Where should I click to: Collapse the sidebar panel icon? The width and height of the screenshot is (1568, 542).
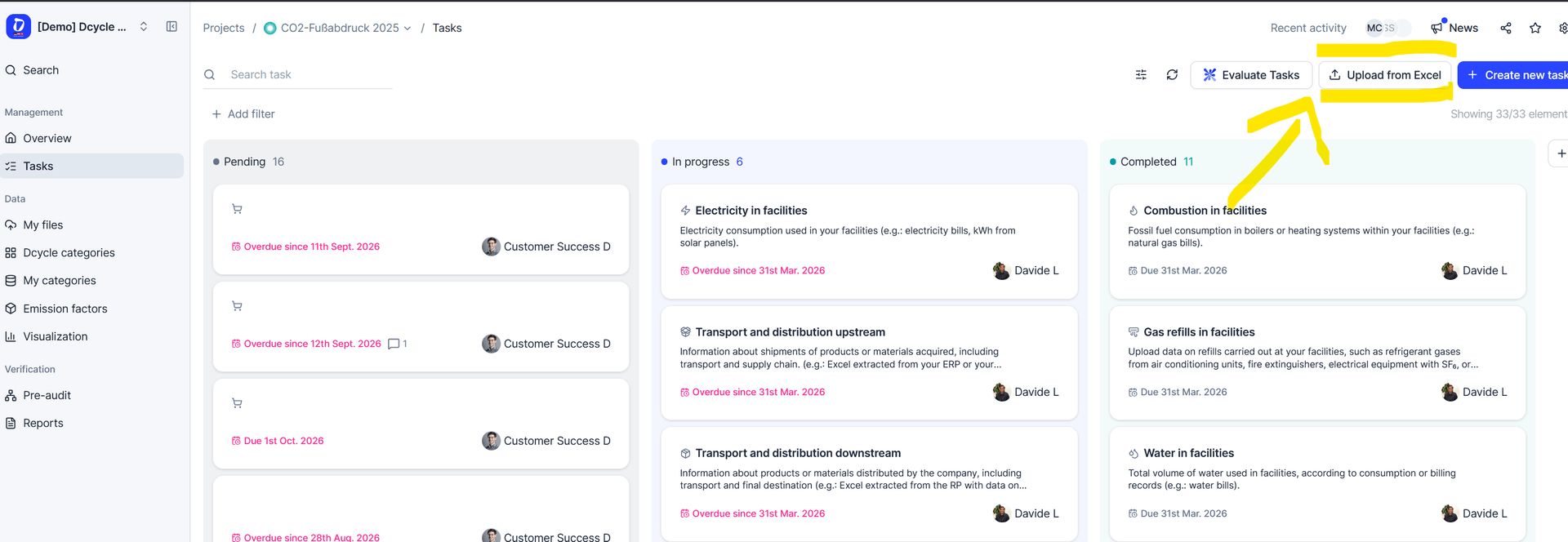tap(171, 27)
